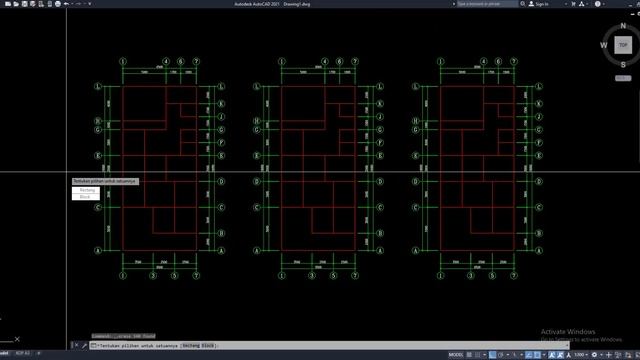The image size is (640, 360).
Task: Click the wrench customize icon on the command line
Action: pyautogui.click(x=84, y=345)
